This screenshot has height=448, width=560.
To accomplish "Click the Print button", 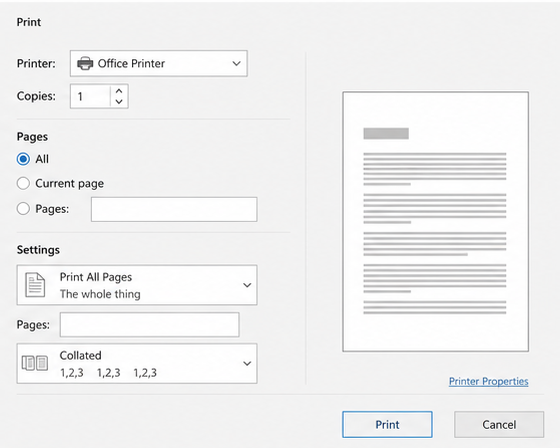I will 387,424.
